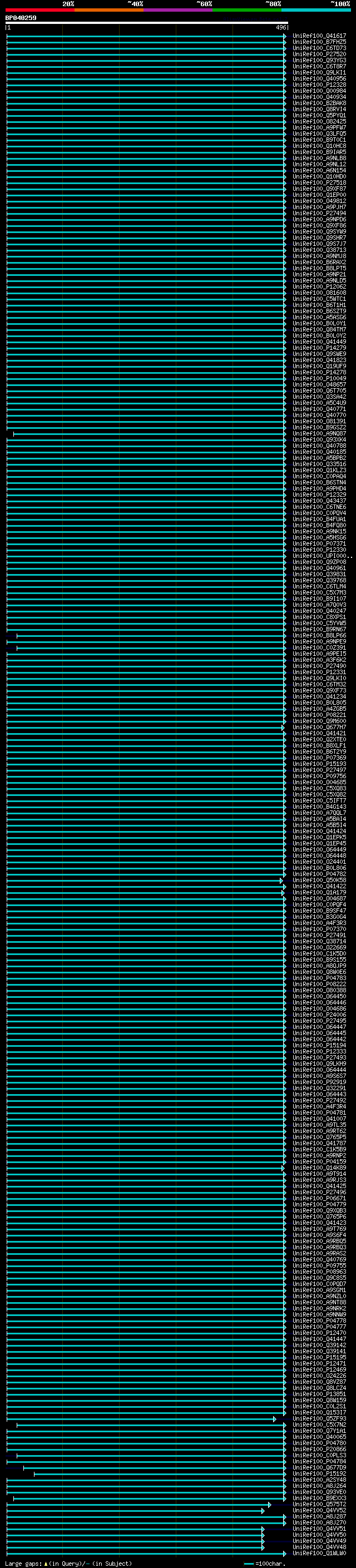356x1568 pixels.
Task: Click label UniRef100_C6TM32
Action: [x=319, y=684]
